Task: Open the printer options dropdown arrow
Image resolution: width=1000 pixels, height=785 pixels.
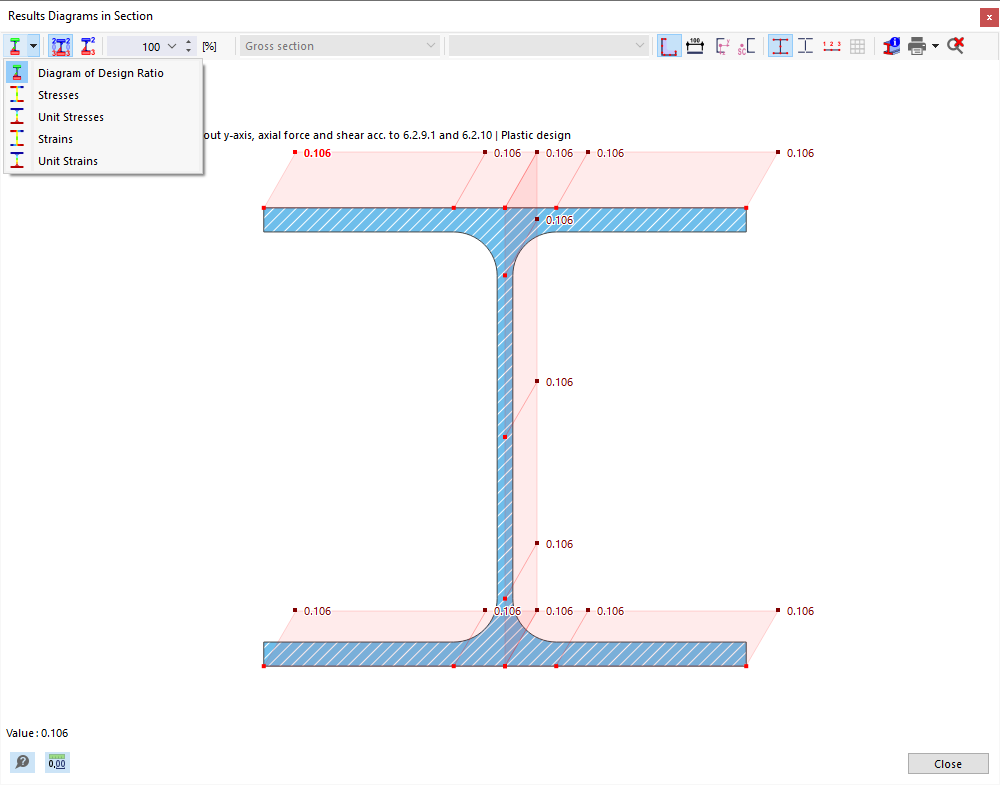Action: point(934,45)
